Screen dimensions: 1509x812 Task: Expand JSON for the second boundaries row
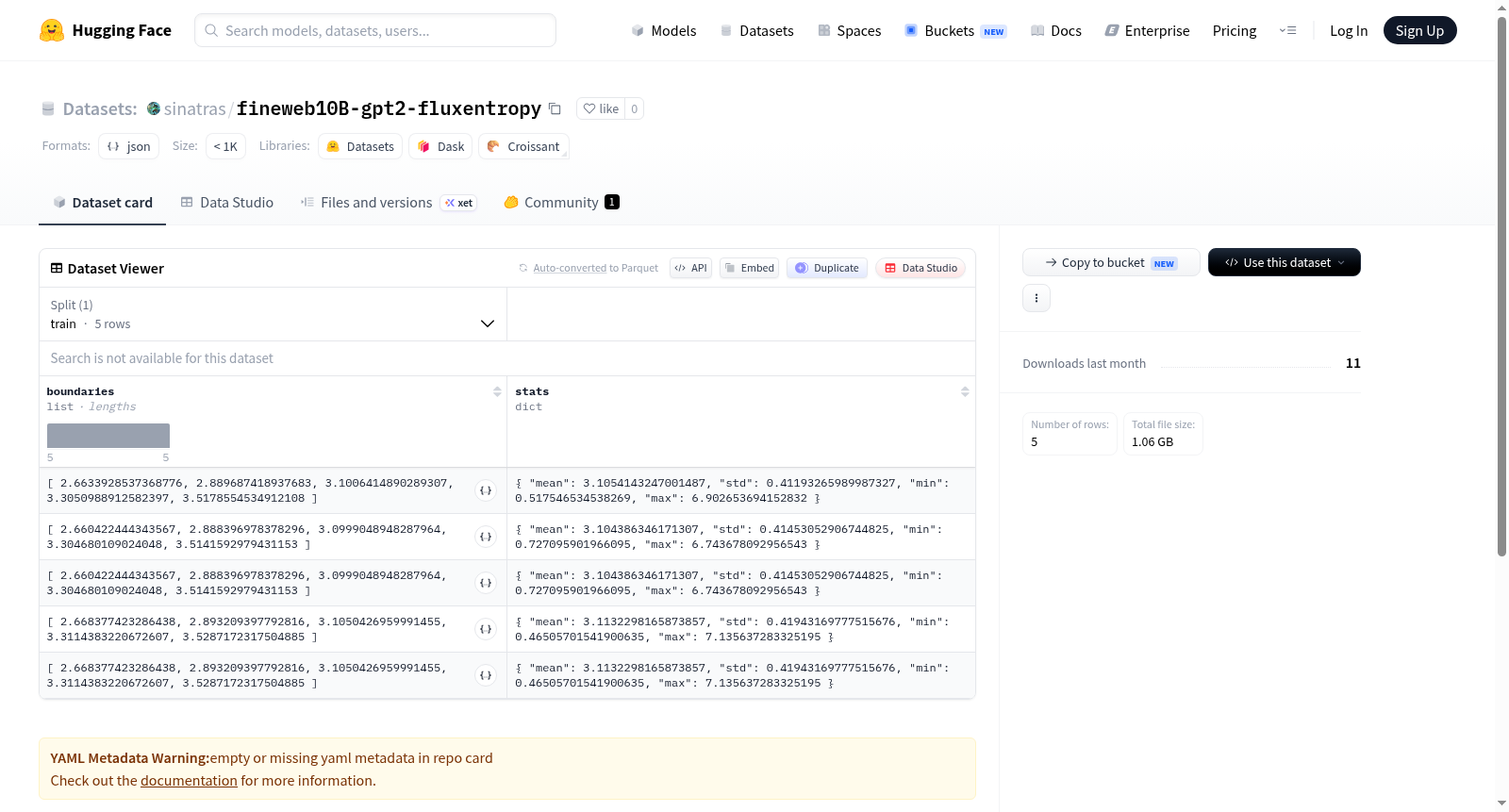tap(486, 537)
